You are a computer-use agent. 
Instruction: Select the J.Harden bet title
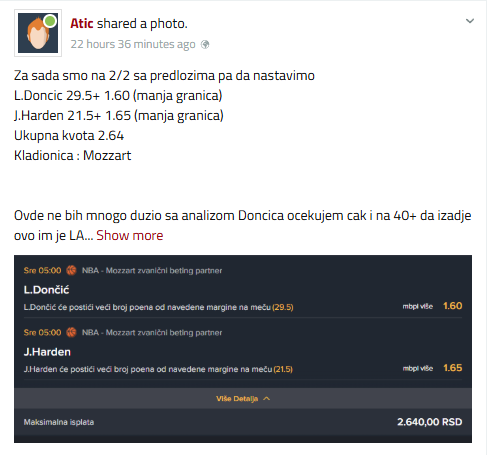tap(47, 352)
